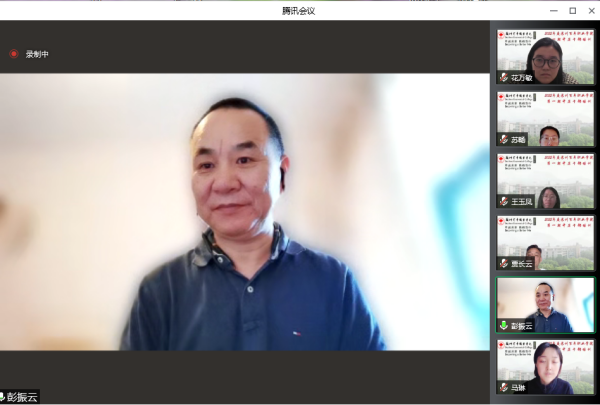Select 彭振云's highlighted speaker thumbnail
This screenshot has height=405, width=600.
[x=545, y=303]
